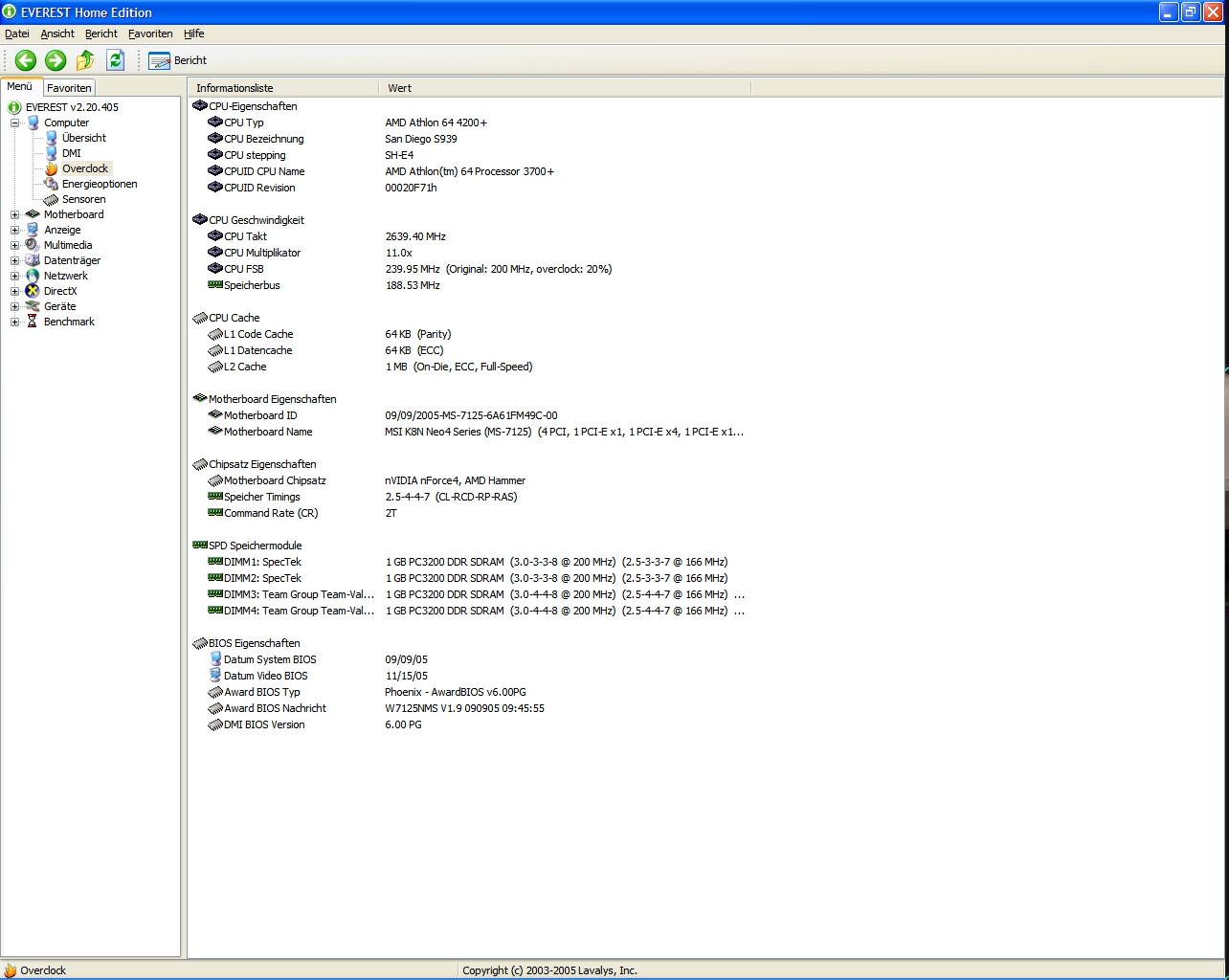1229x980 pixels.
Task: Select the CPU Takt row
Action: click(x=469, y=236)
